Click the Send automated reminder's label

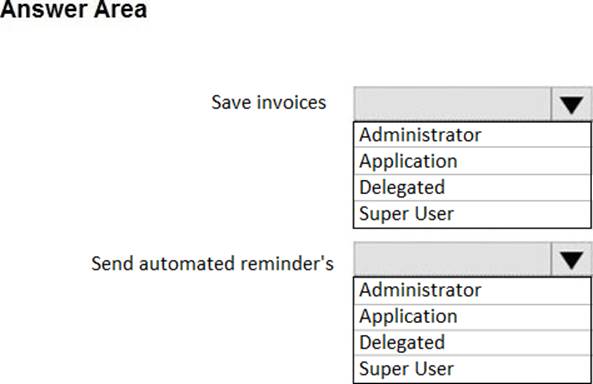point(213,263)
